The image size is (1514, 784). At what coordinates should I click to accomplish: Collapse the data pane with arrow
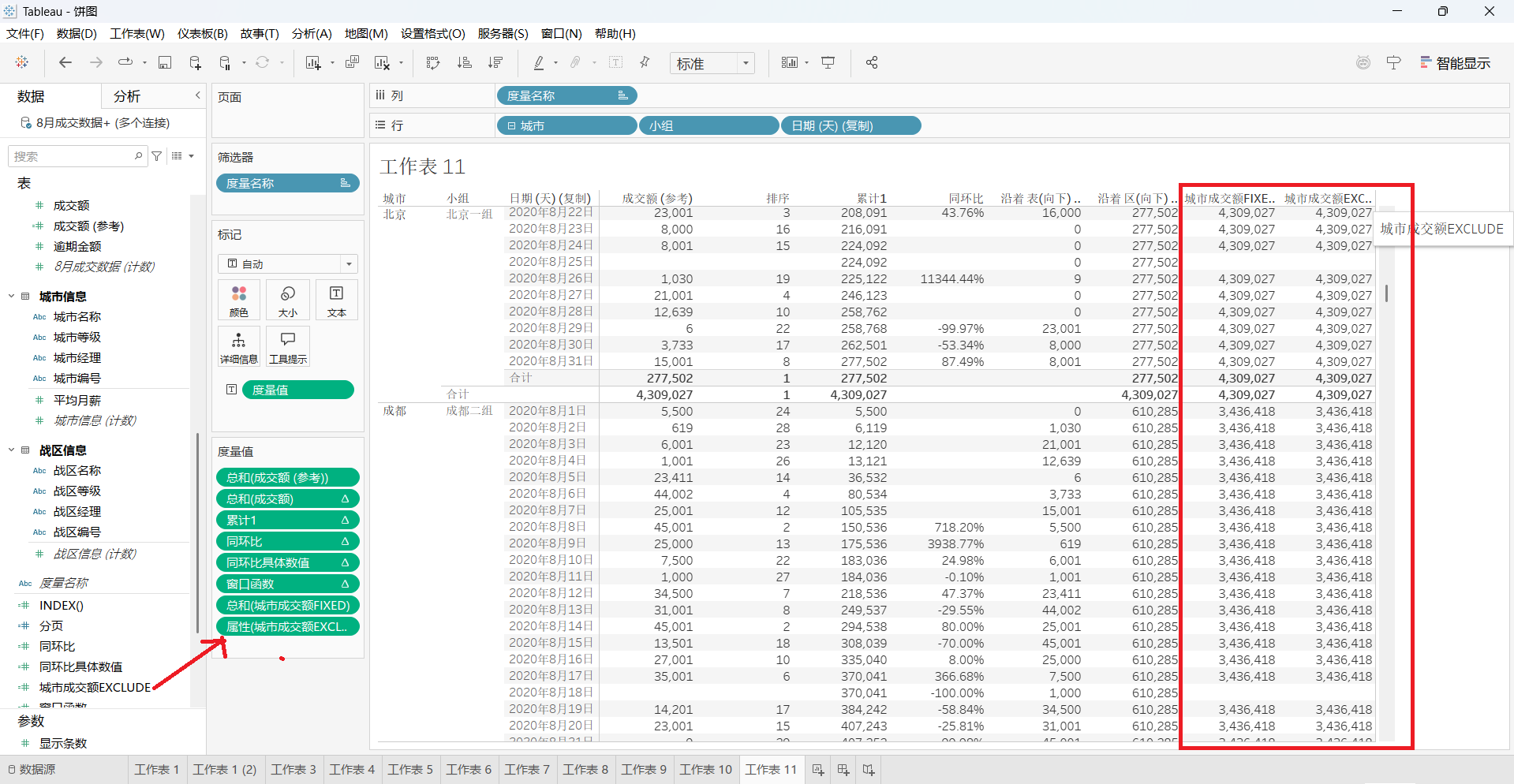pyautogui.click(x=198, y=95)
